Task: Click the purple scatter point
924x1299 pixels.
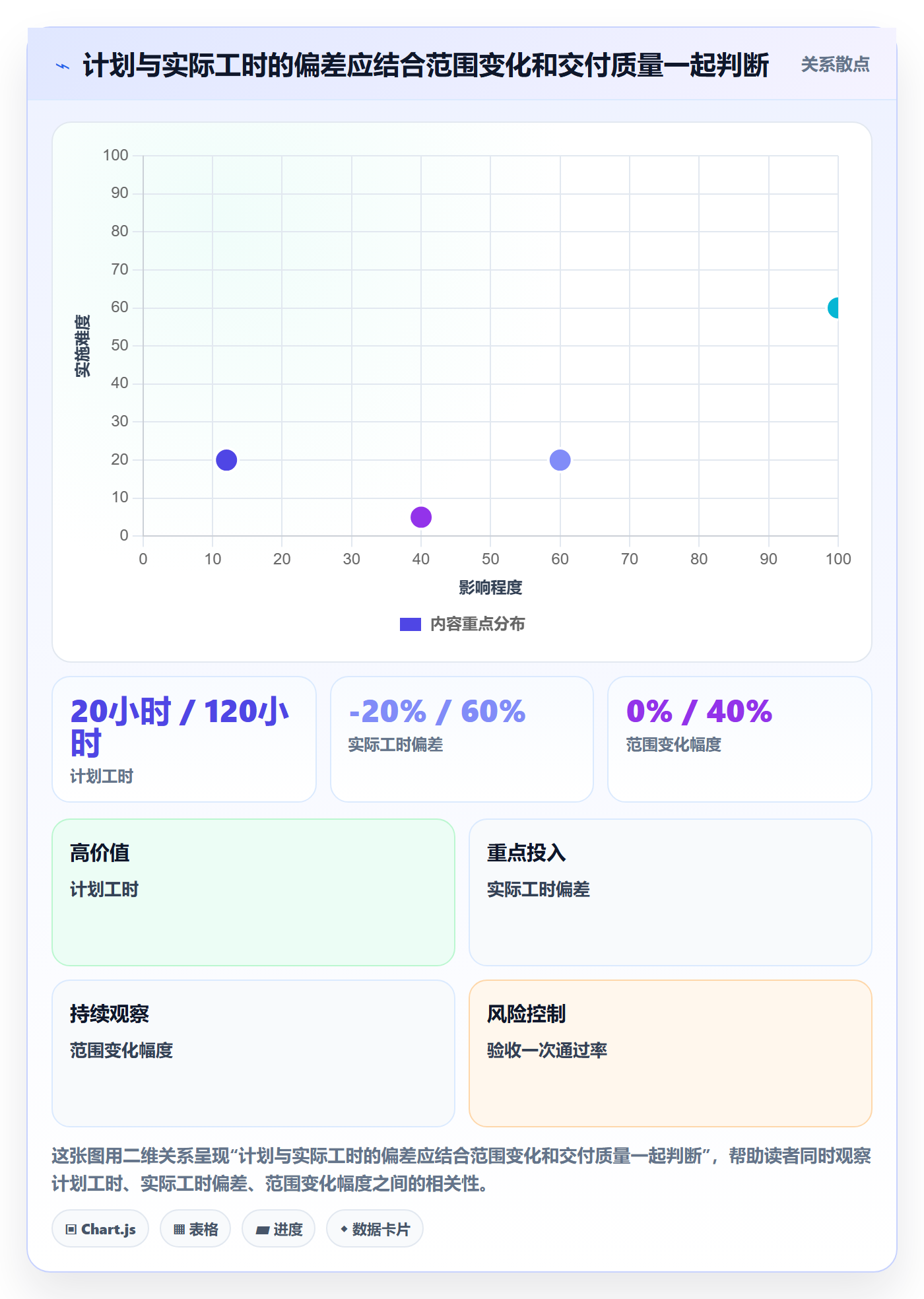Action: point(421,517)
